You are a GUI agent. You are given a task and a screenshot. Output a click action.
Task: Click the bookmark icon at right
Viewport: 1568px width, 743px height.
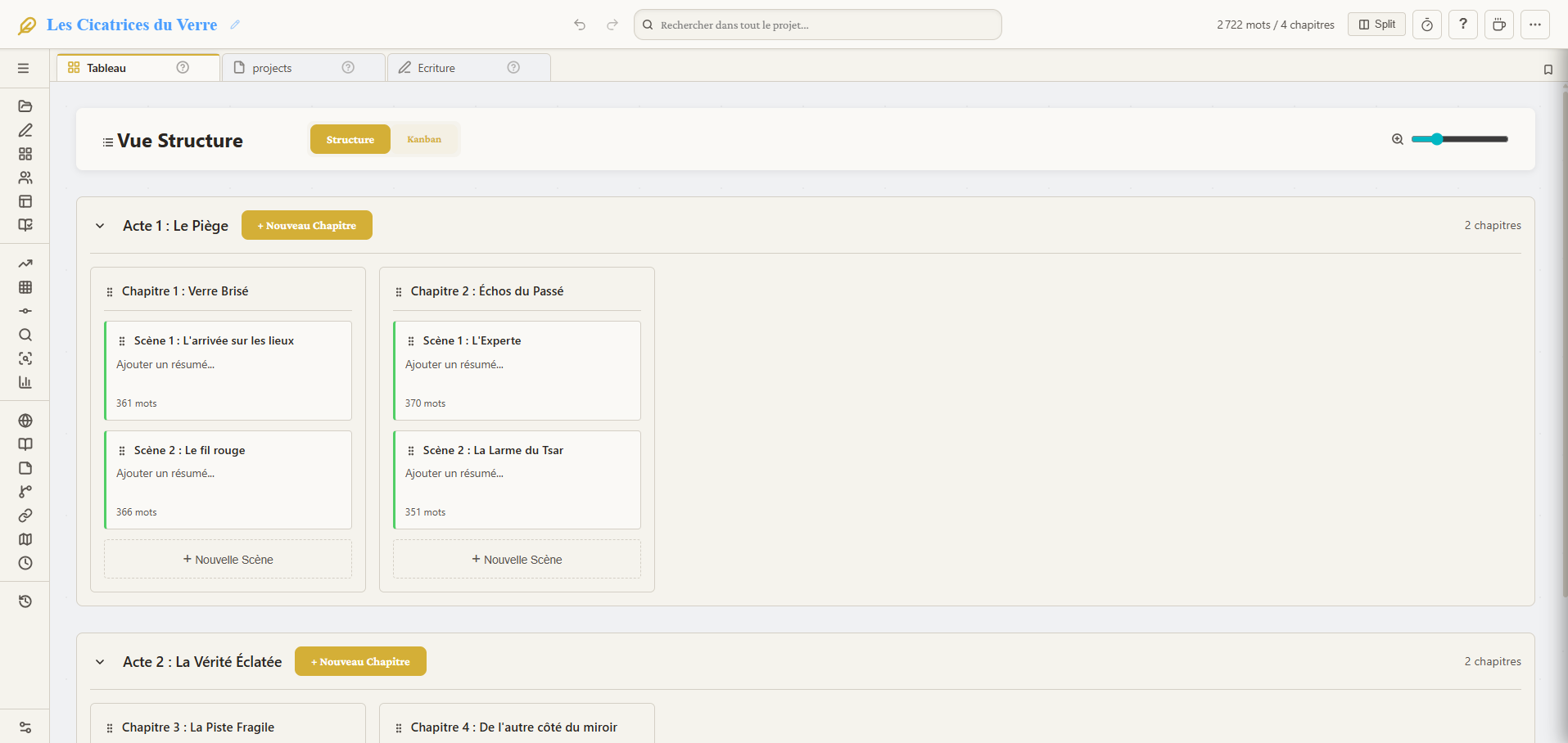(1548, 70)
